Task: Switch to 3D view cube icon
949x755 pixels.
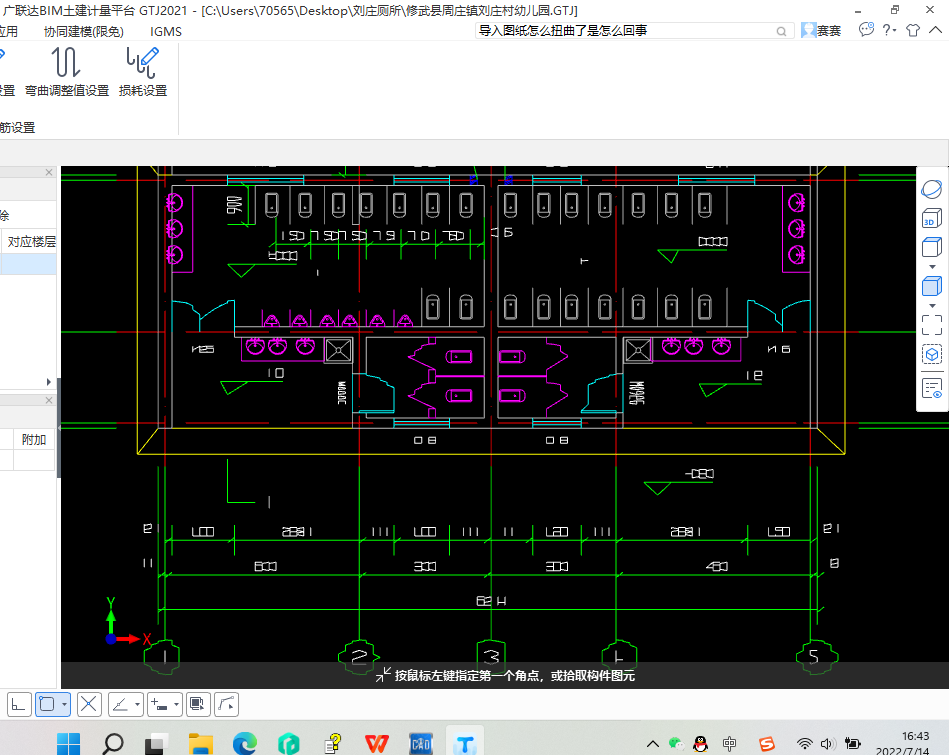Action: 931,218
